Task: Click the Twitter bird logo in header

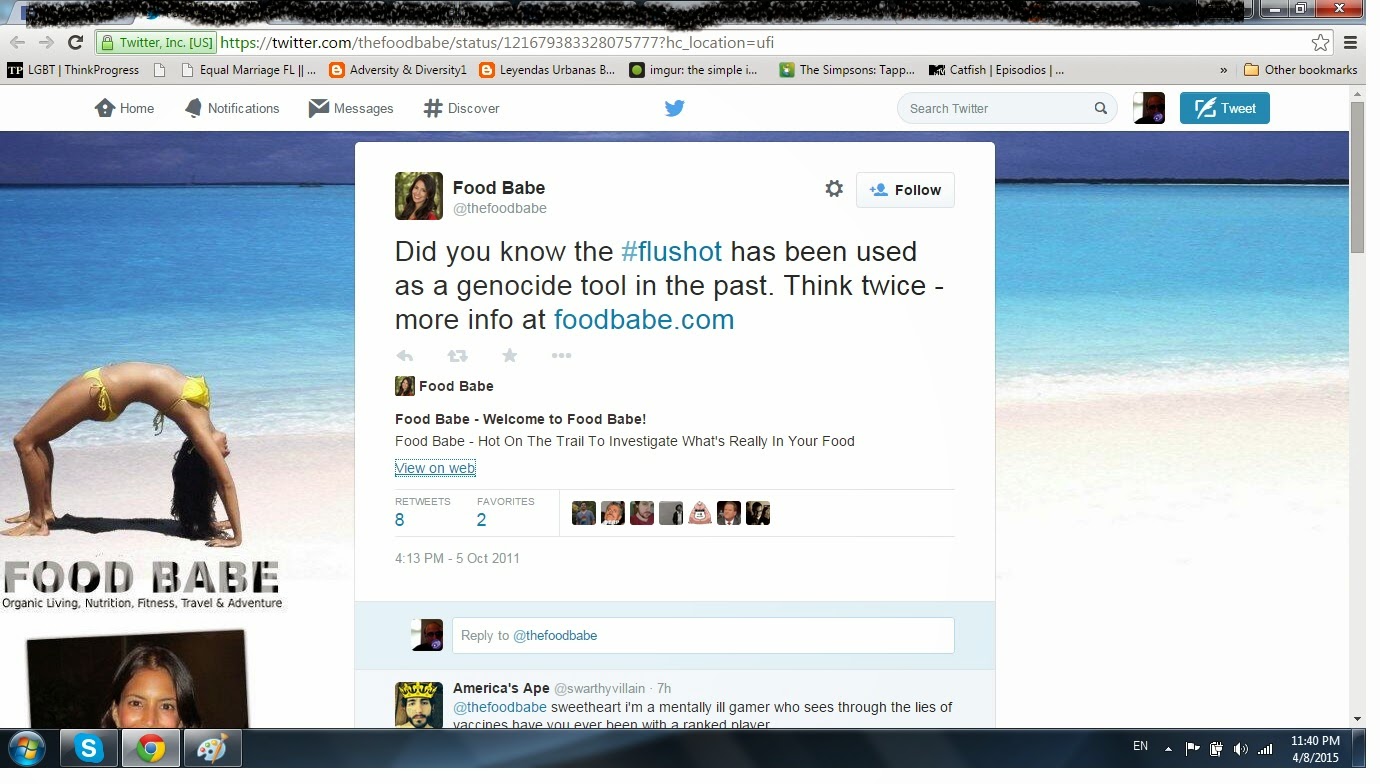Action: coord(675,108)
